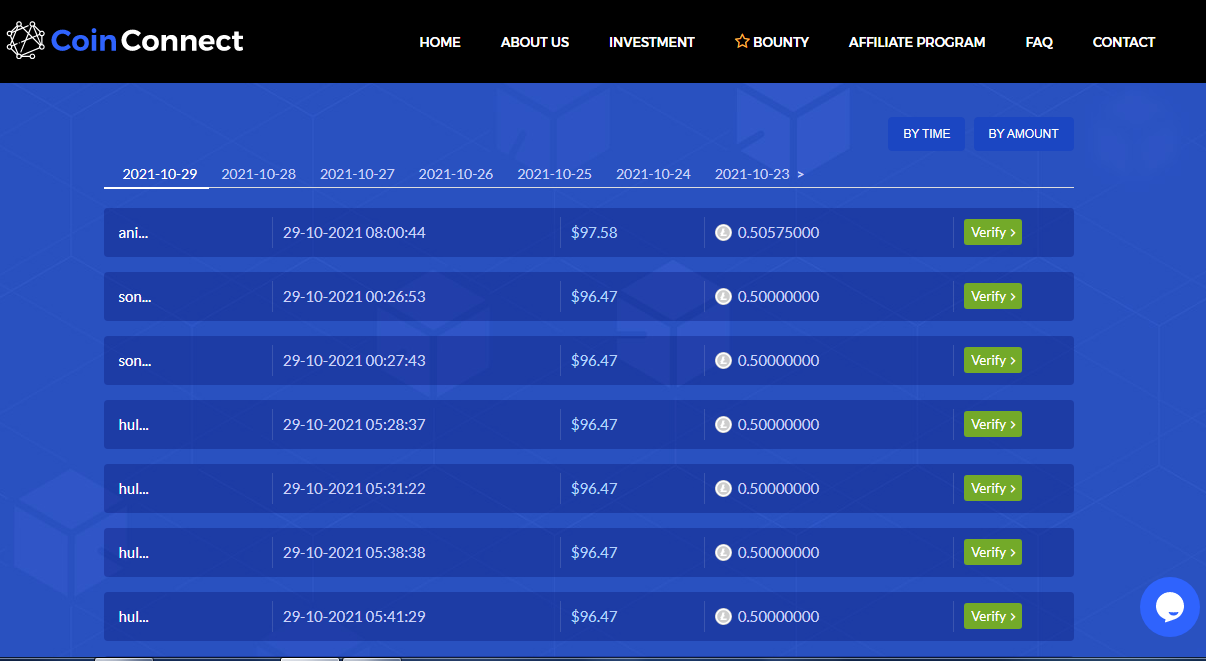Open the About Us page
This screenshot has height=661, width=1206.
[535, 42]
